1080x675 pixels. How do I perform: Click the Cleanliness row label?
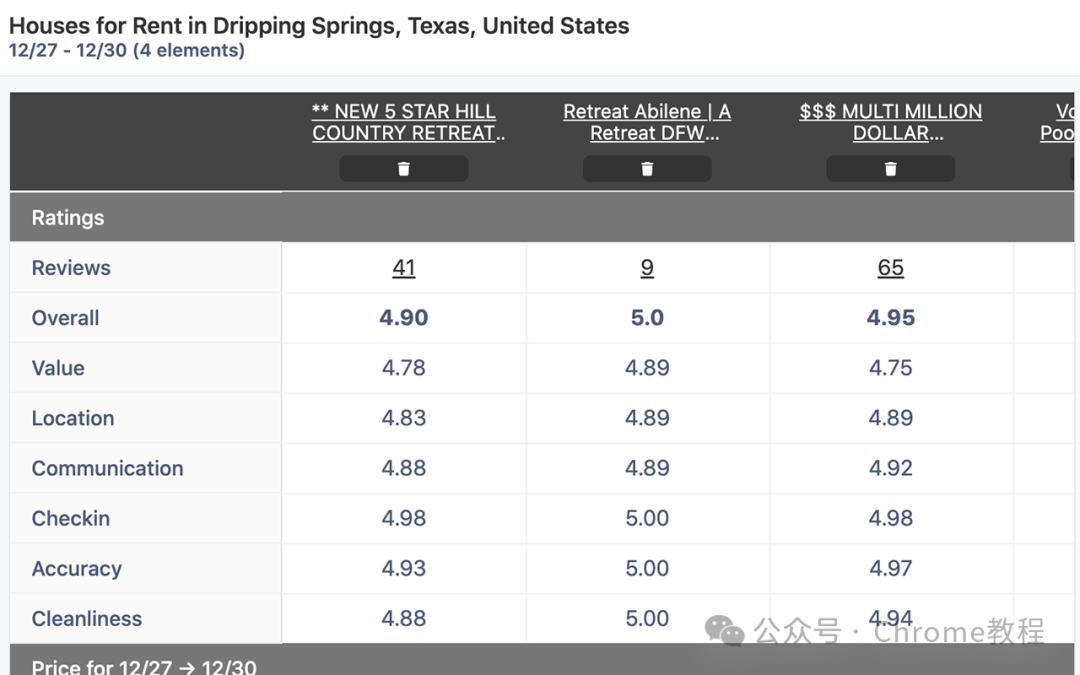(x=87, y=619)
